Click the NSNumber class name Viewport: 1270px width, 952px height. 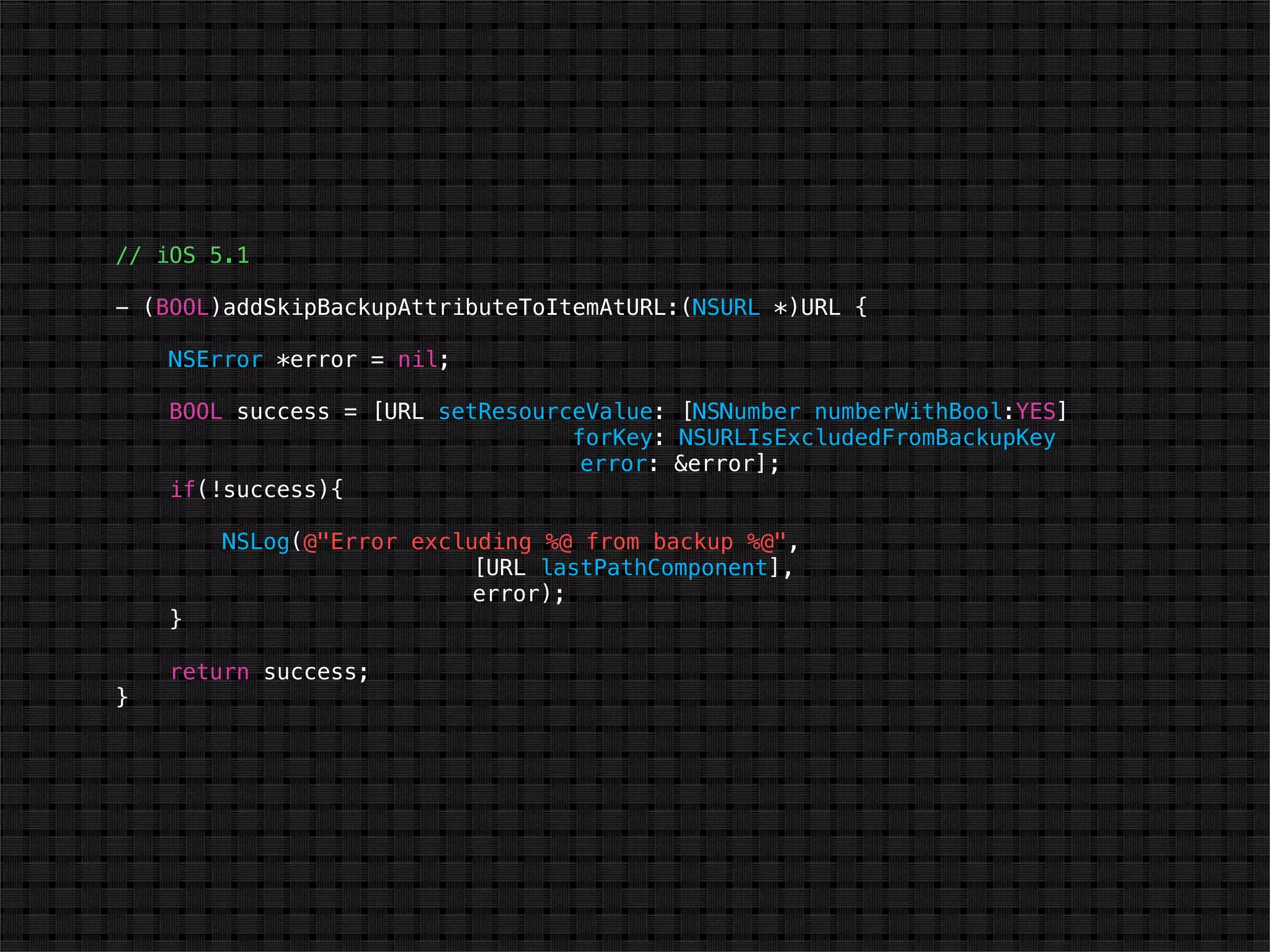tap(746, 412)
